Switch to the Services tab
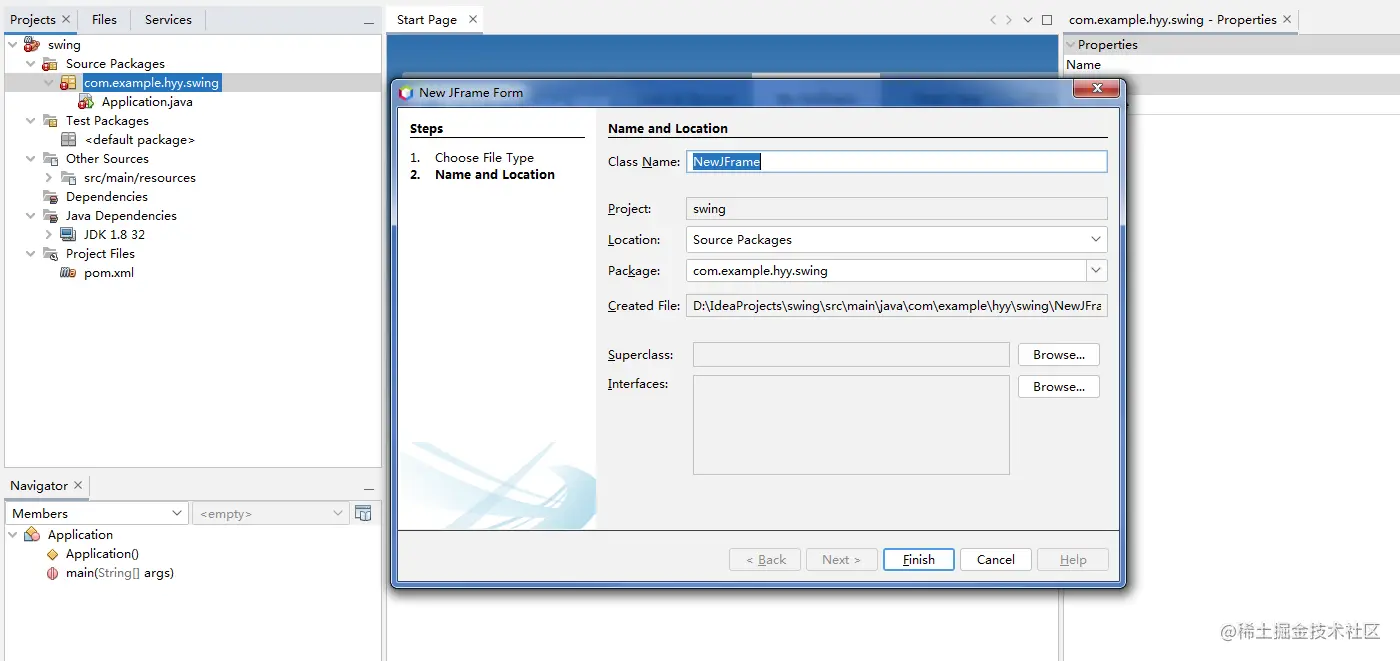 tap(168, 20)
